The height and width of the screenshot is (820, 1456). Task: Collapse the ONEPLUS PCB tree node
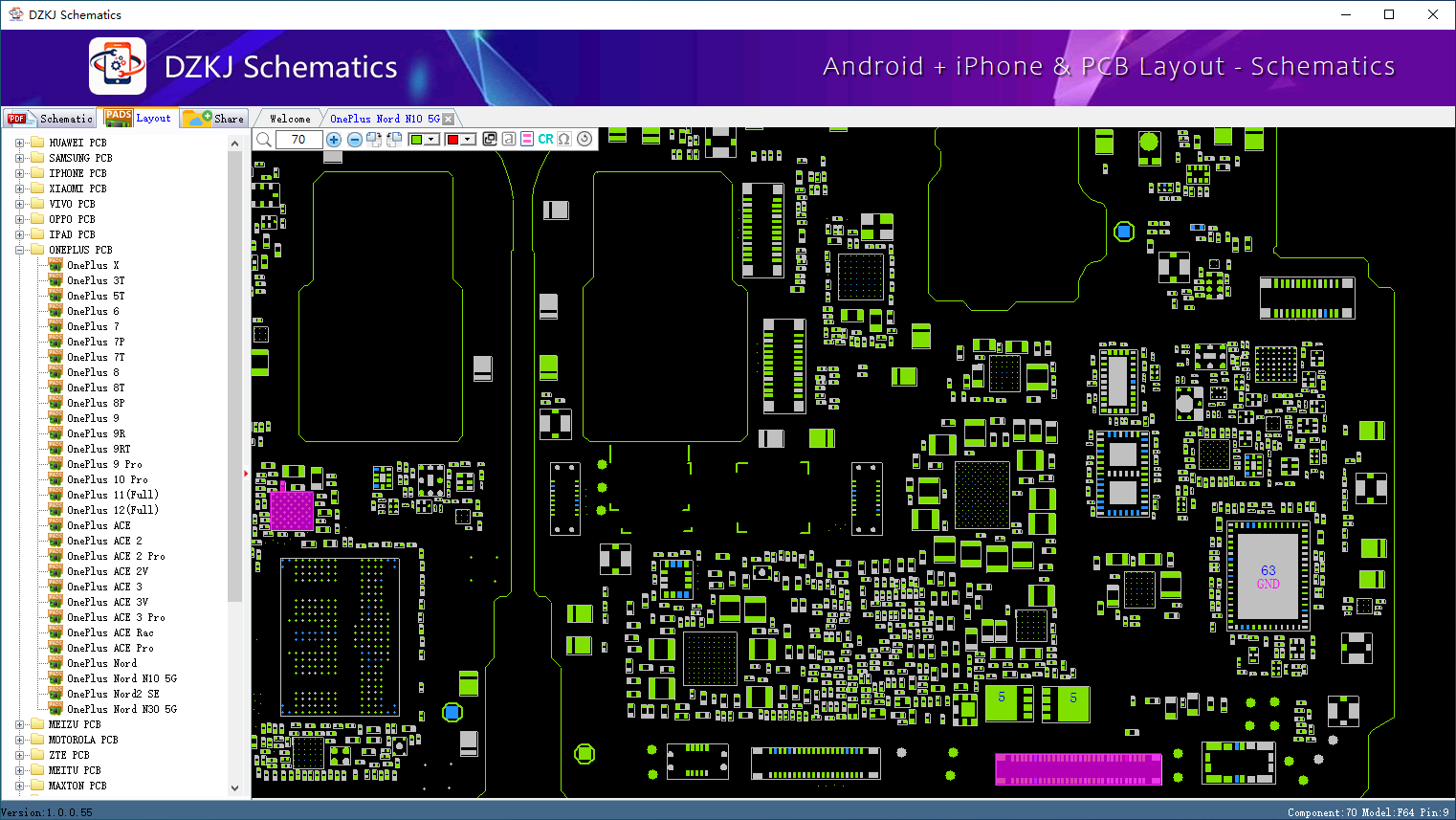[19, 250]
